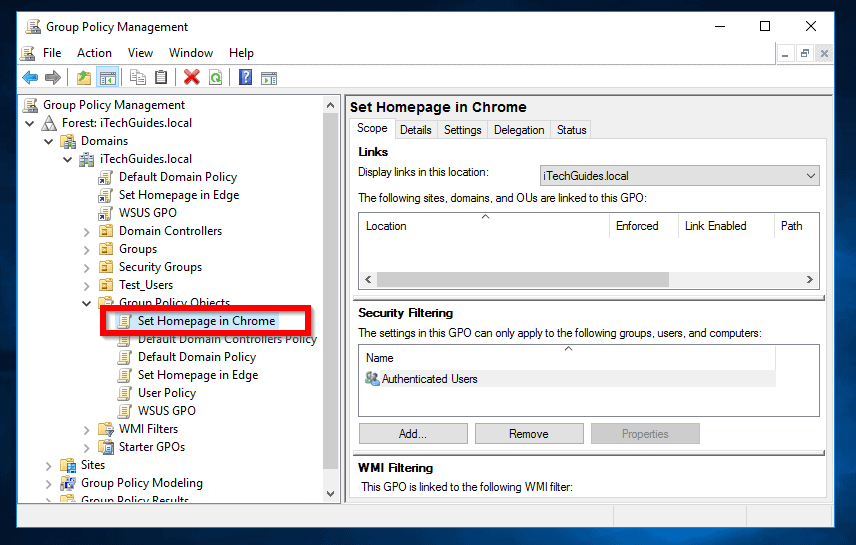
Task: Sort links by the Location column header
Action: (x=484, y=226)
